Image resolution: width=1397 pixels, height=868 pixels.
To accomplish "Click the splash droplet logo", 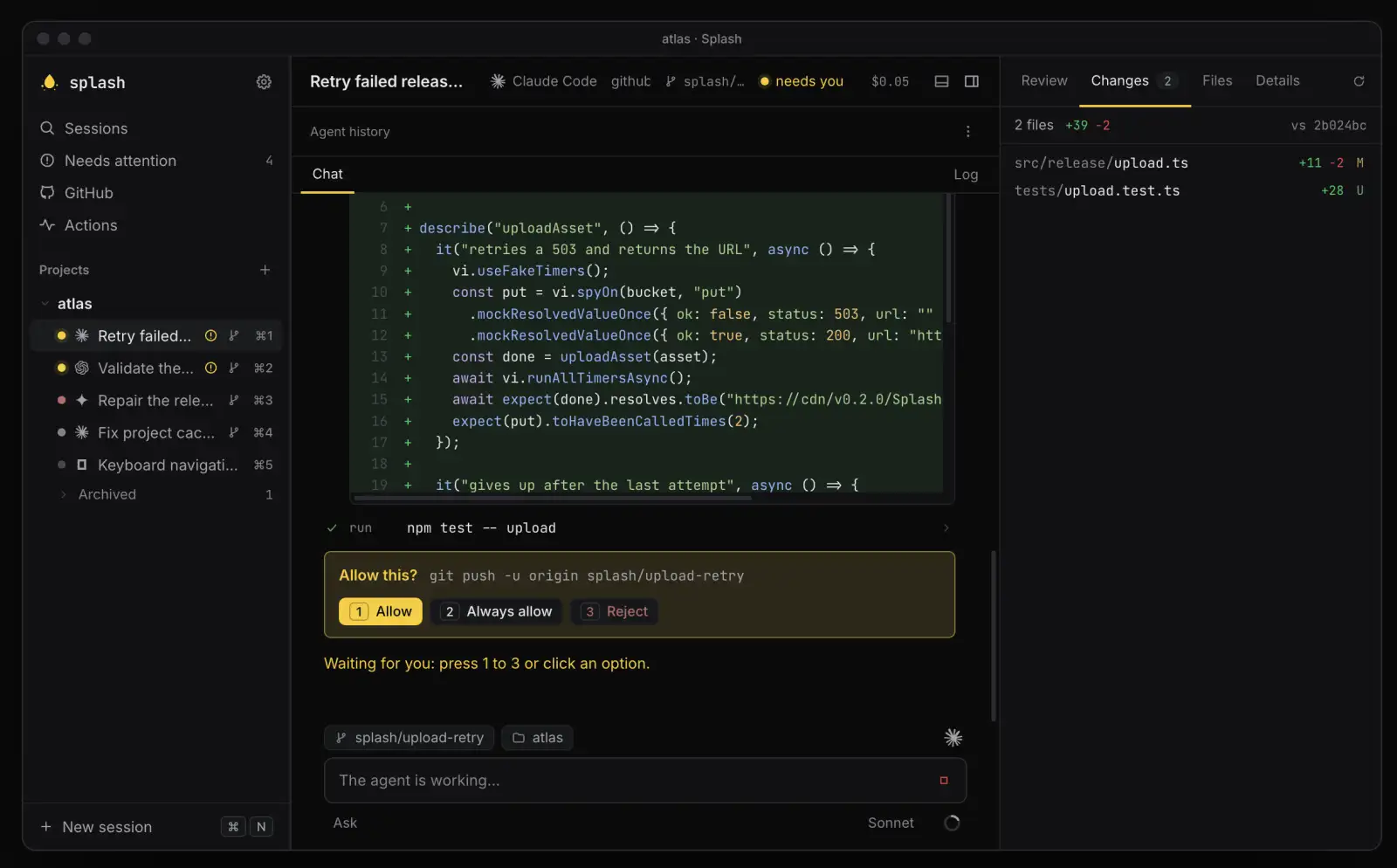I will tap(50, 82).
